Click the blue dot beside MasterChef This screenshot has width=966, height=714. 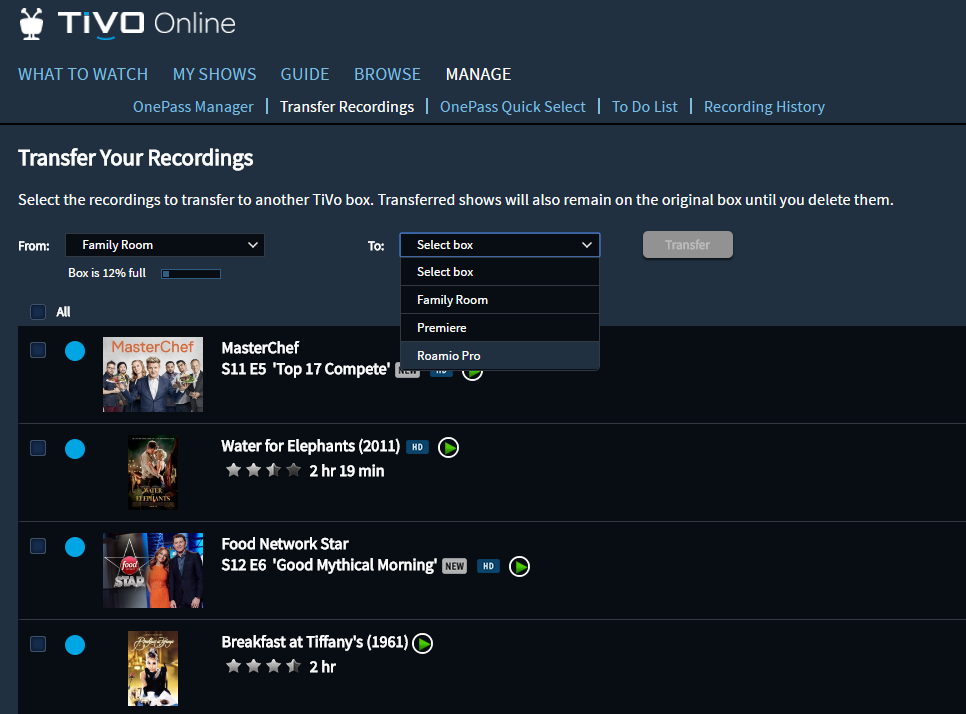pyautogui.click(x=75, y=351)
